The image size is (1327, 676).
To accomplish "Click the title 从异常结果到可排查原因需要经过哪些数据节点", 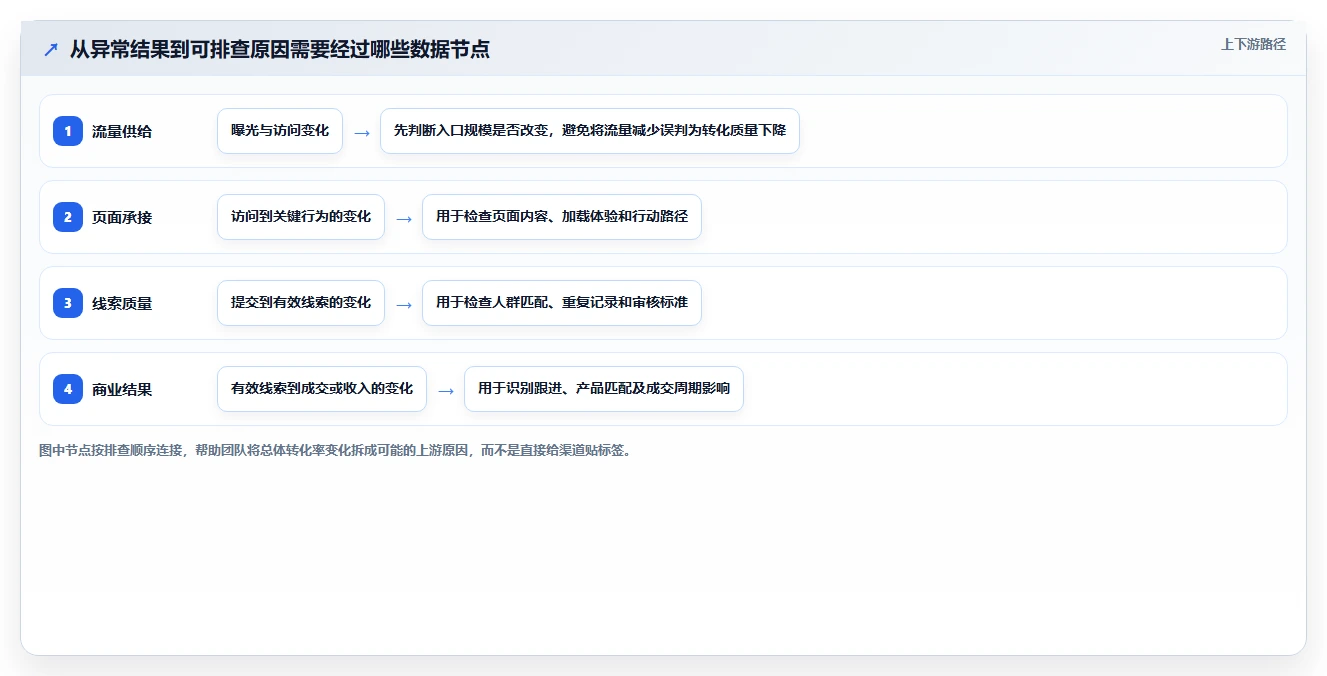I will (280, 49).
